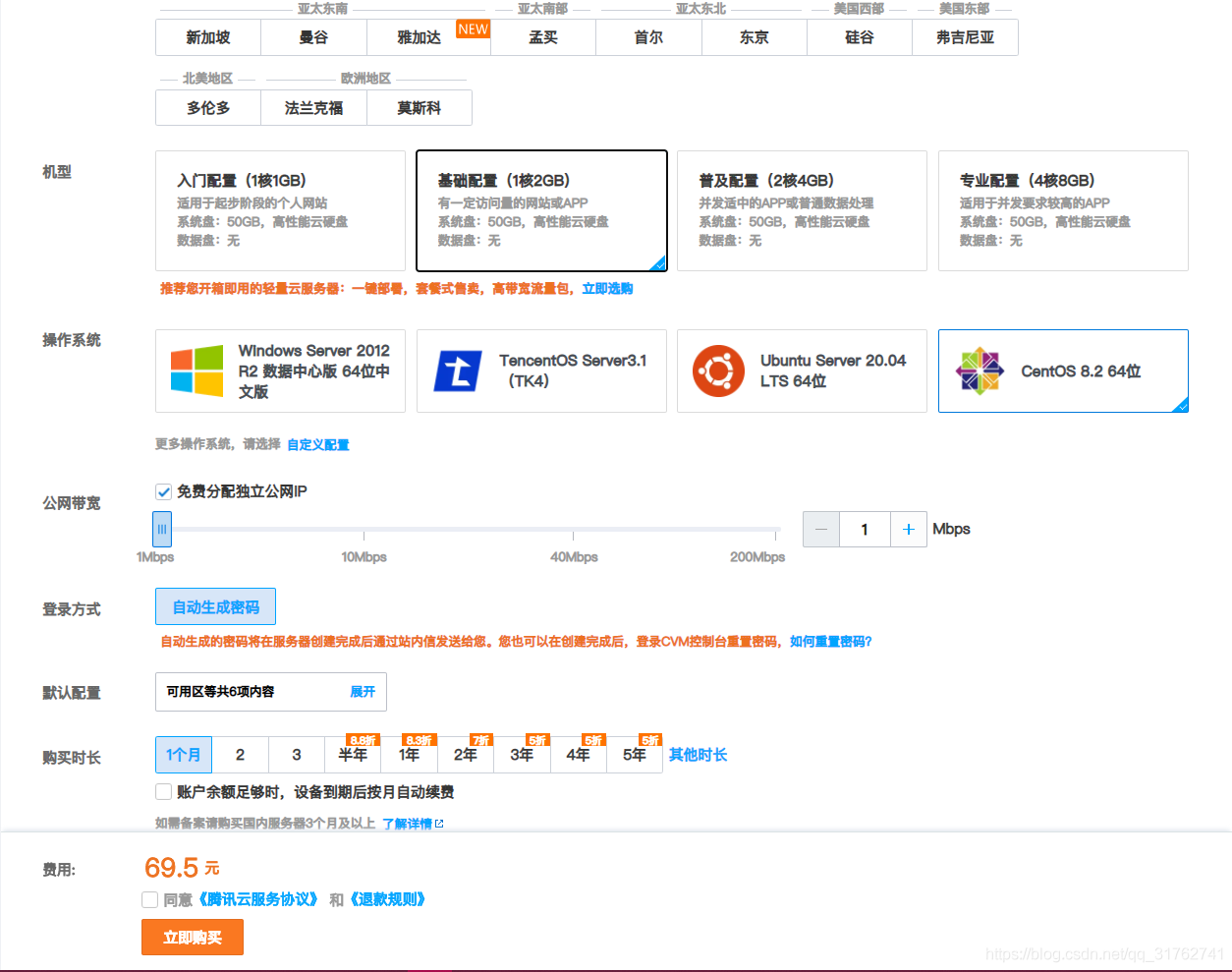The height and width of the screenshot is (972, 1232).
Task: Select 1年 purchase duration
Action: tap(410, 755)
